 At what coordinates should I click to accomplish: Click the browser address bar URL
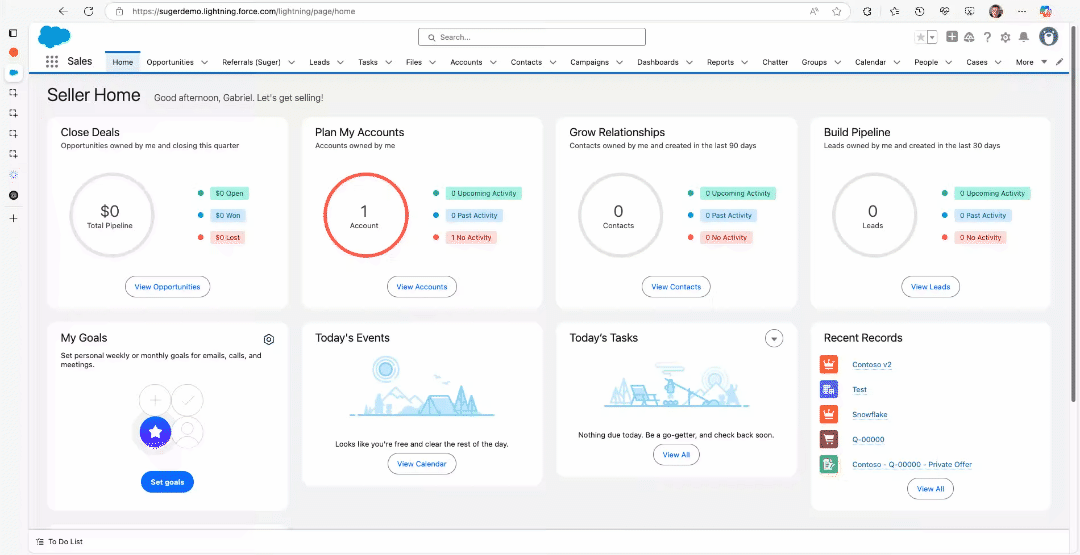coord(244,12)
